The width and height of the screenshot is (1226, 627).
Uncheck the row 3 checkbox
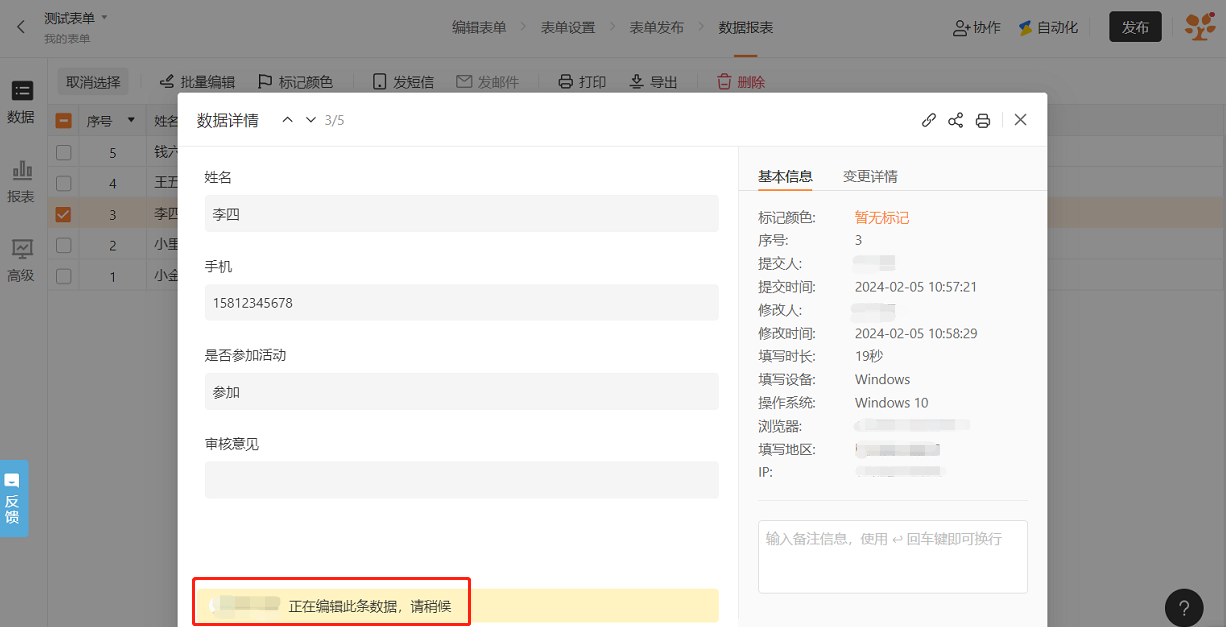63,214
